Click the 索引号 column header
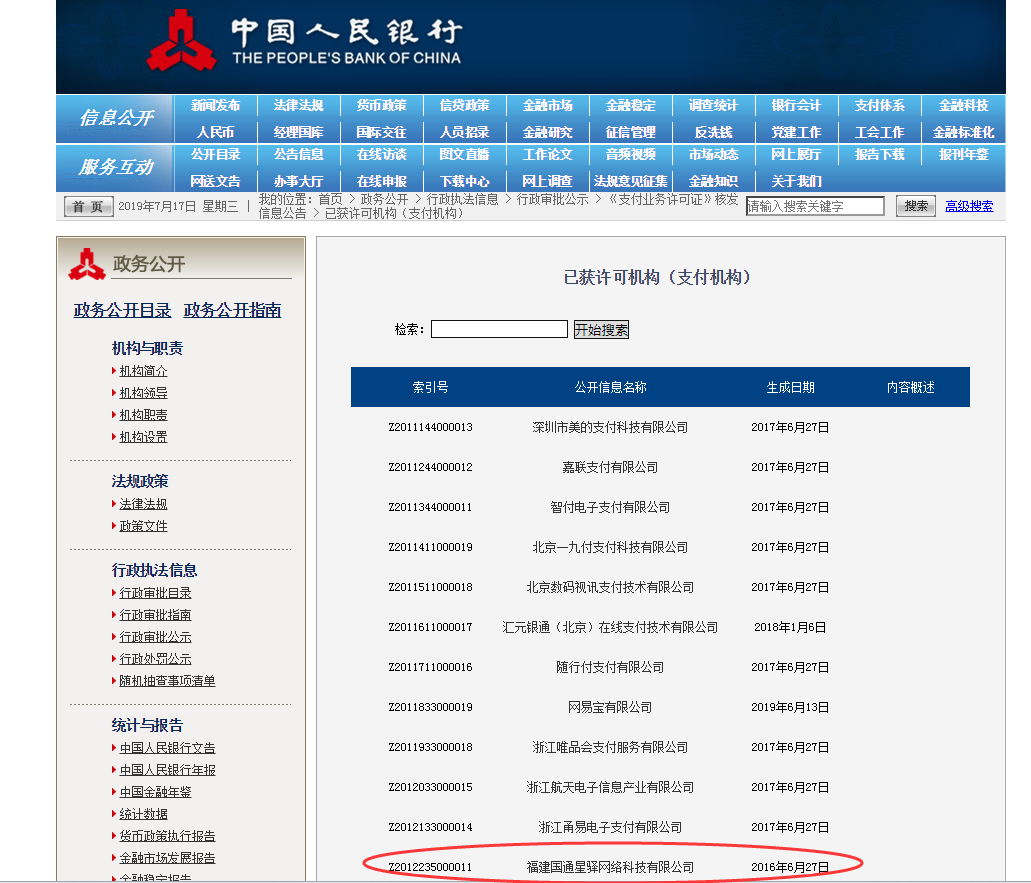The height and width of the screenshot is (883, 1031). 431,387
